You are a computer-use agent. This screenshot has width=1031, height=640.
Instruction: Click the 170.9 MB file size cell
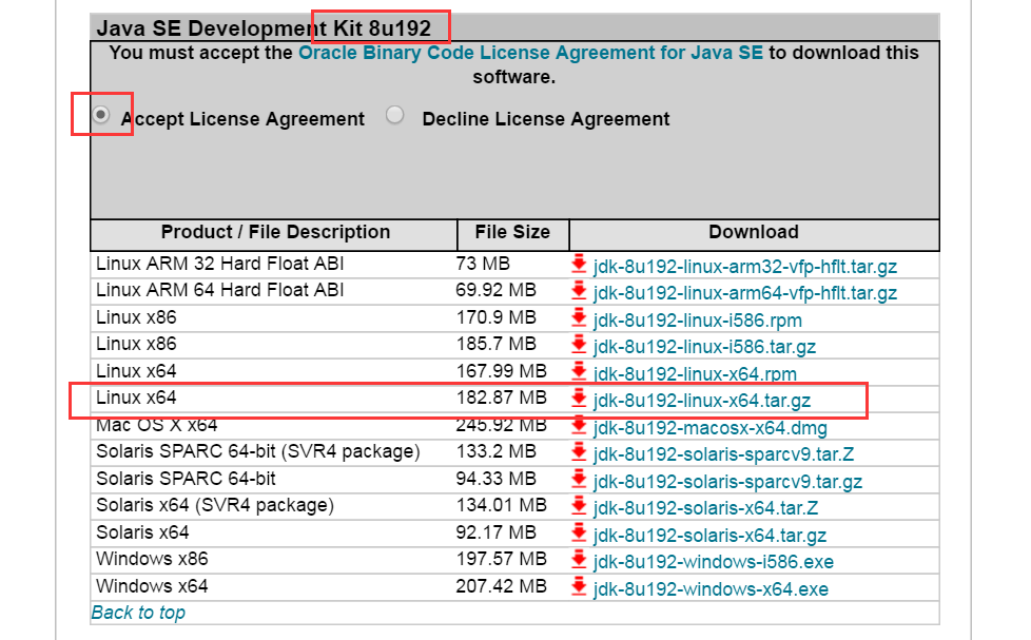click(496, 318)
